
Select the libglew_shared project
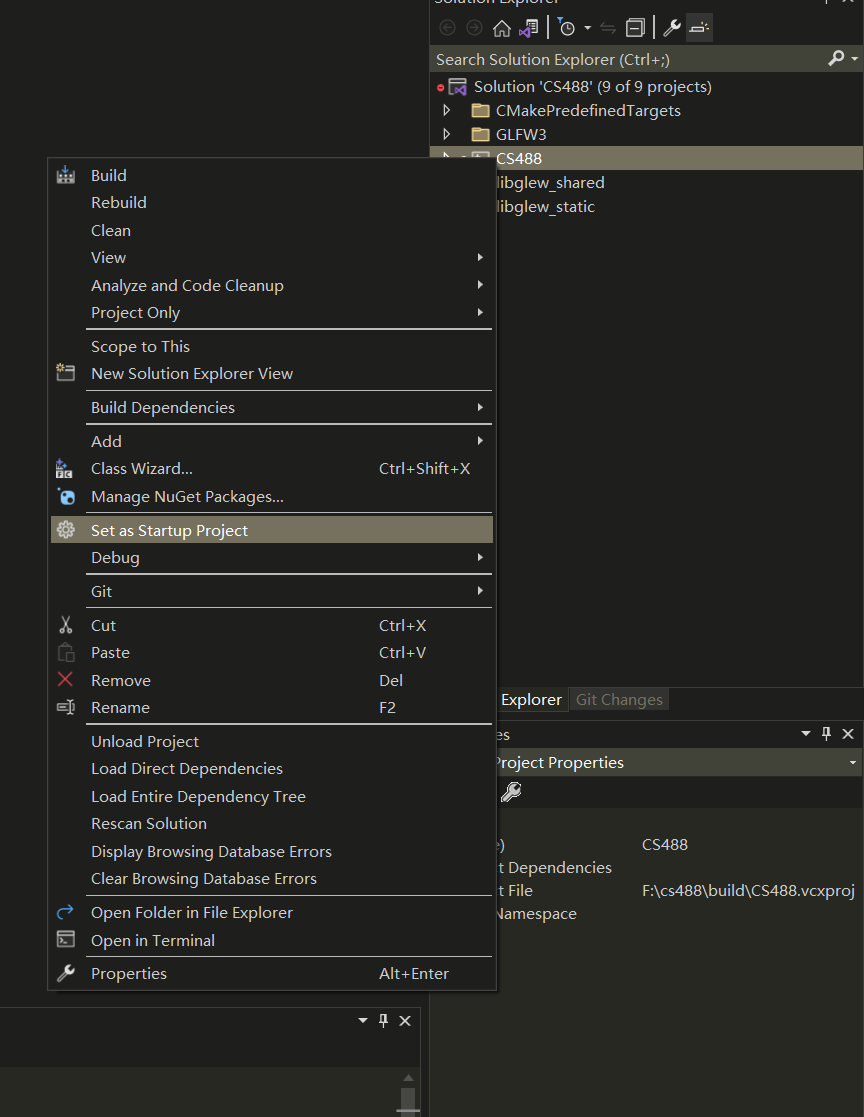(550, 182)
